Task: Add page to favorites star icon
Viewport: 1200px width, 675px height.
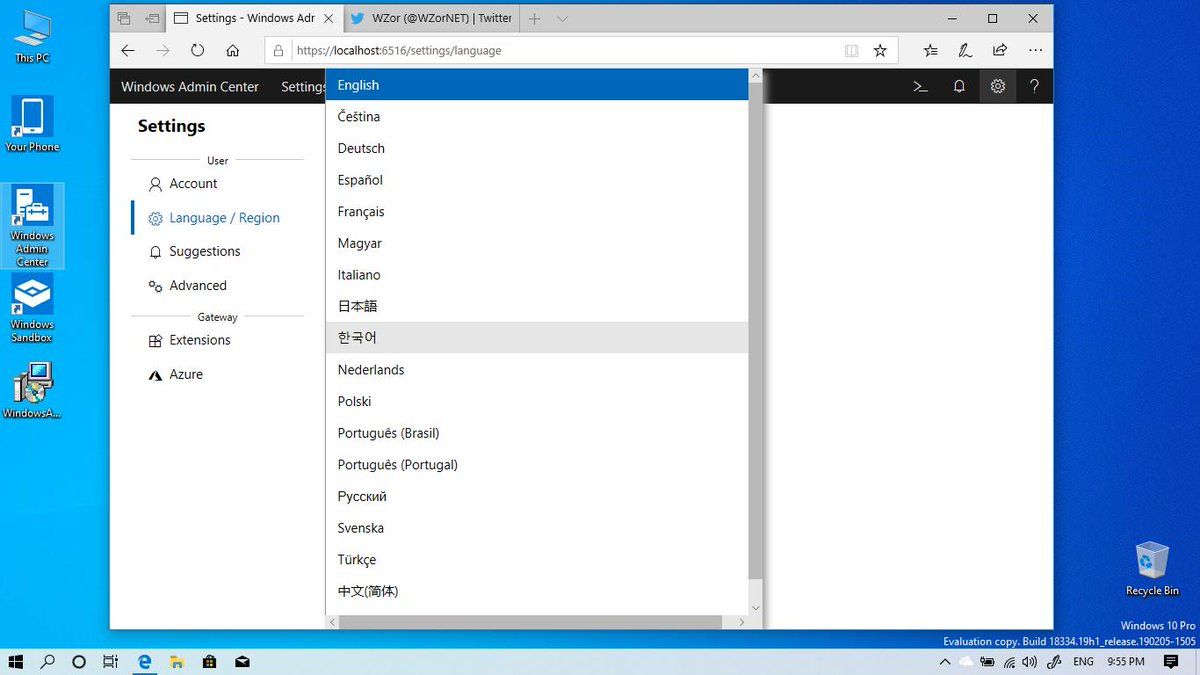Action: click(880, 50)
